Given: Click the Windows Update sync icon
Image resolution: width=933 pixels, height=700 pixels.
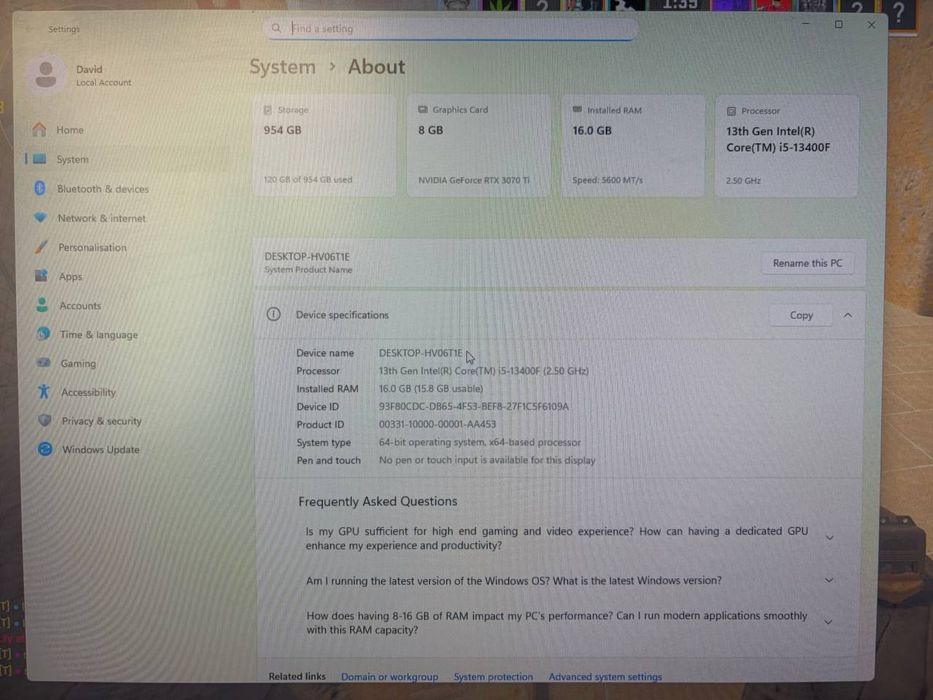Looking at the screenshot, I should click(45, 449).
